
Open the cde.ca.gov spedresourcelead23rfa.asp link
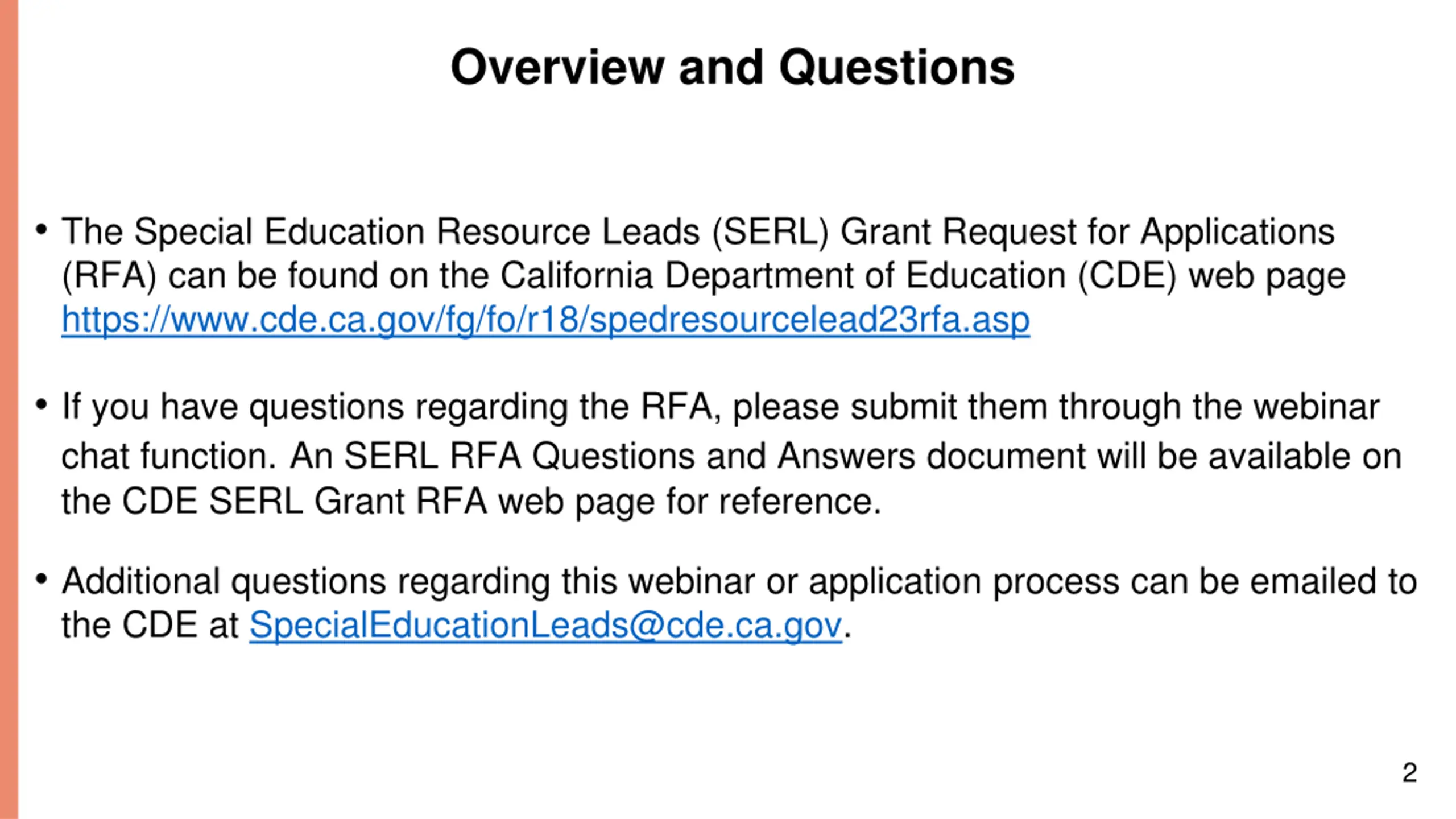coord(545,320)
